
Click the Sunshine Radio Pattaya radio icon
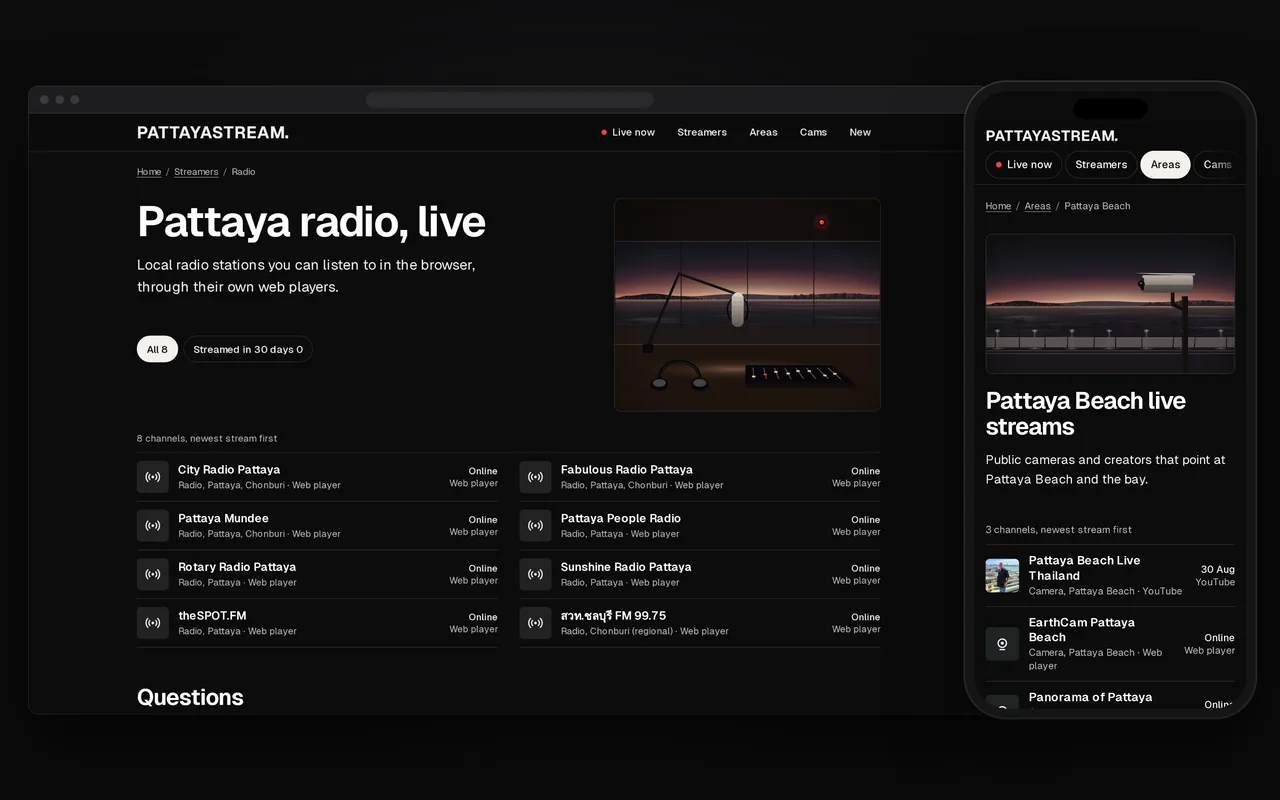(x=536, y=574)
